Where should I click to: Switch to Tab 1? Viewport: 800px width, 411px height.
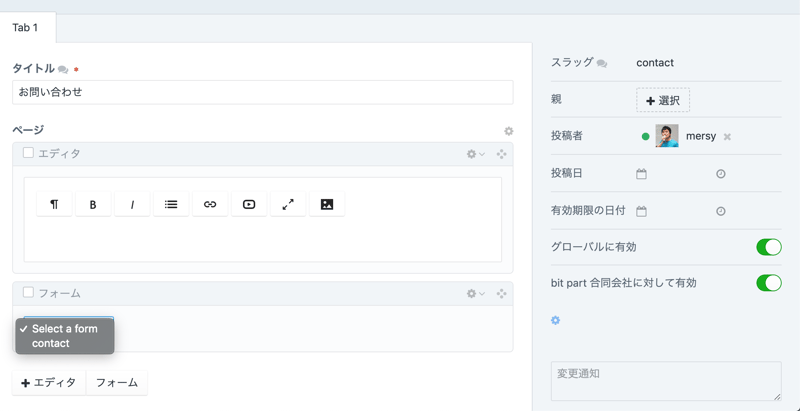[25, 28]
